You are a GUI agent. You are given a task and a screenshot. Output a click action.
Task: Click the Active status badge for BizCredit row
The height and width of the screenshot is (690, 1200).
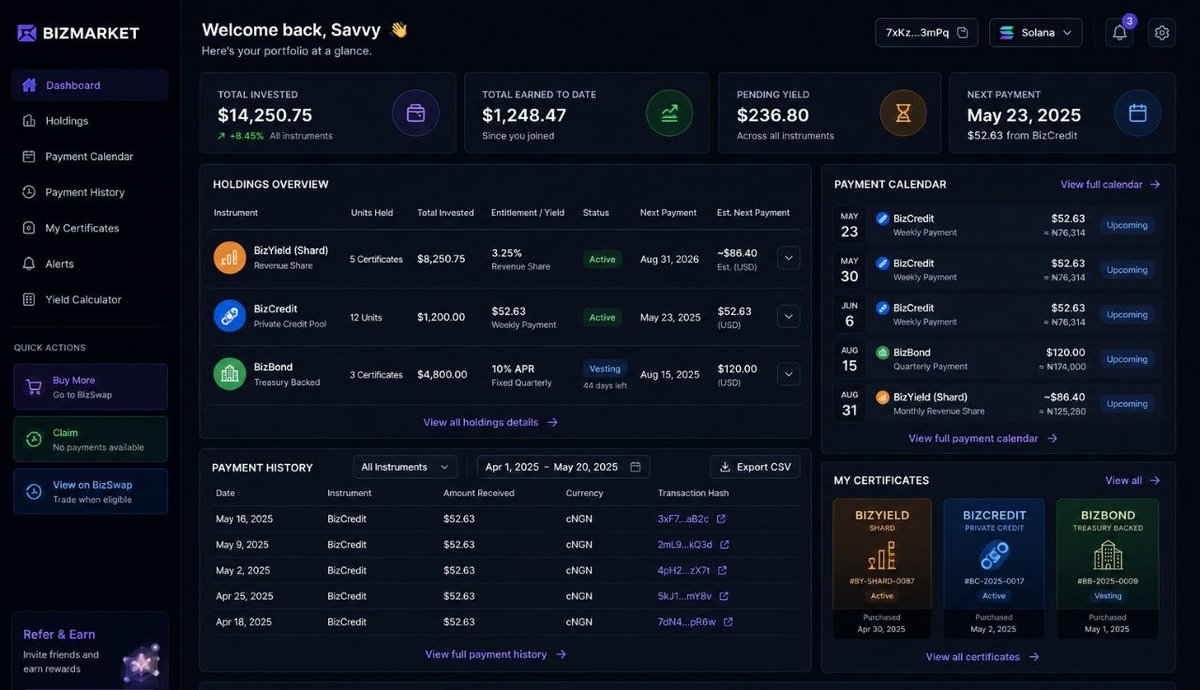point(602,317)
